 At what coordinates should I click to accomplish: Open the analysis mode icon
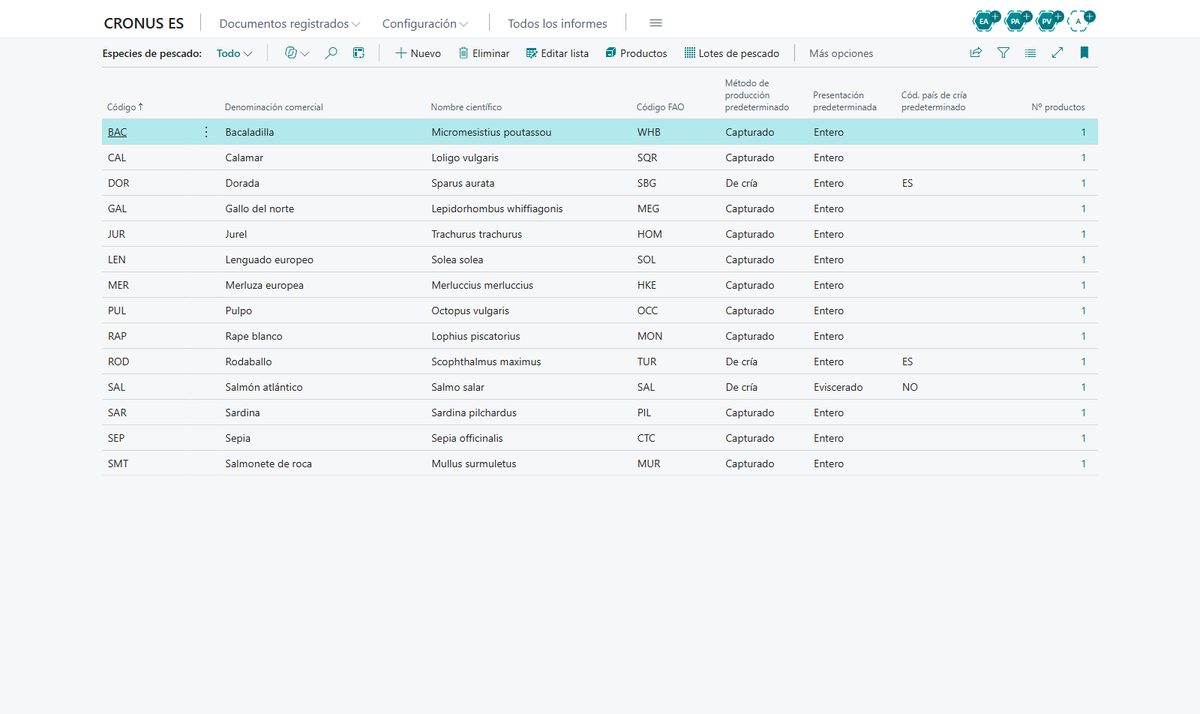(x=359, y=53)
